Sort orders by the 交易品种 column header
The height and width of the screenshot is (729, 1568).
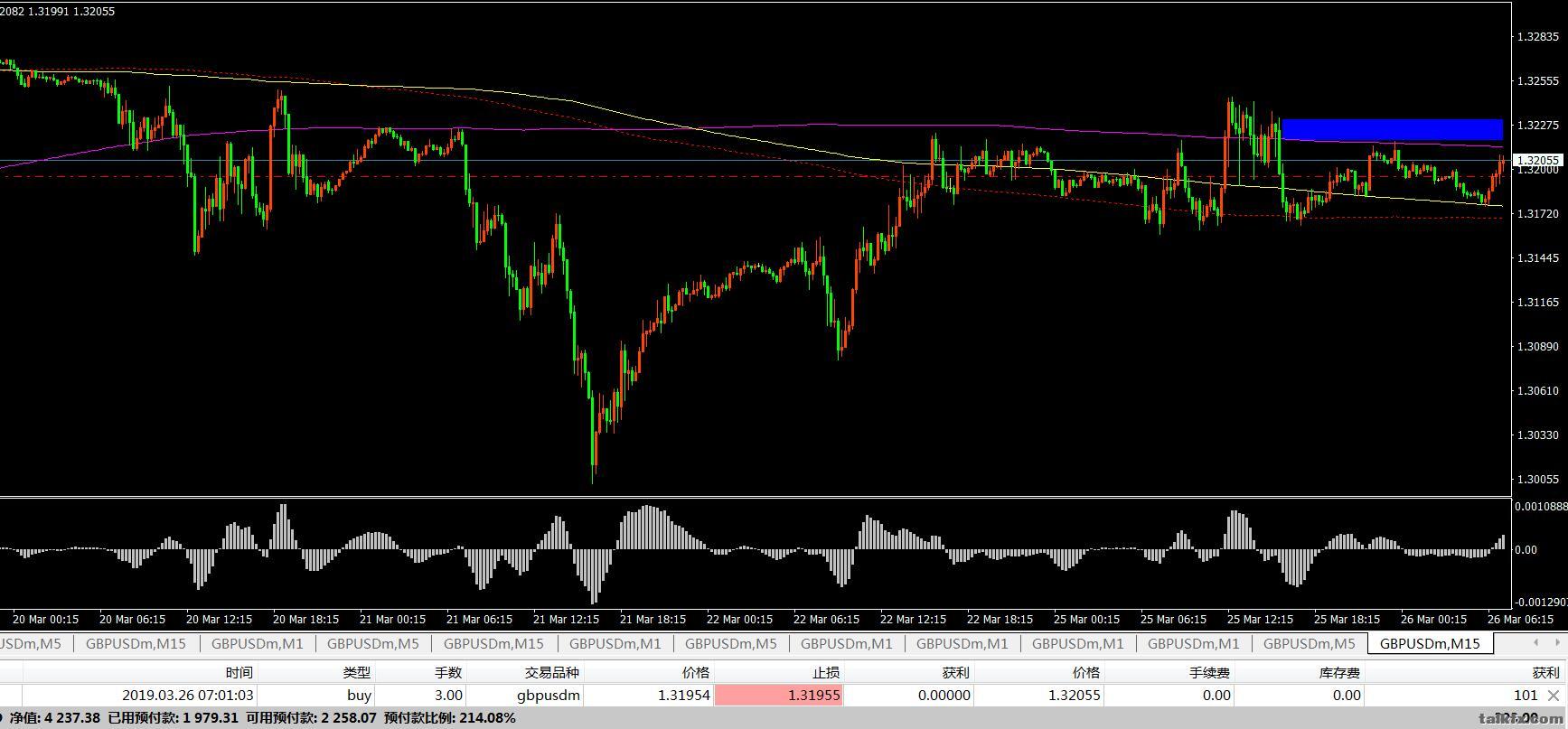click(x=551, y=672)
